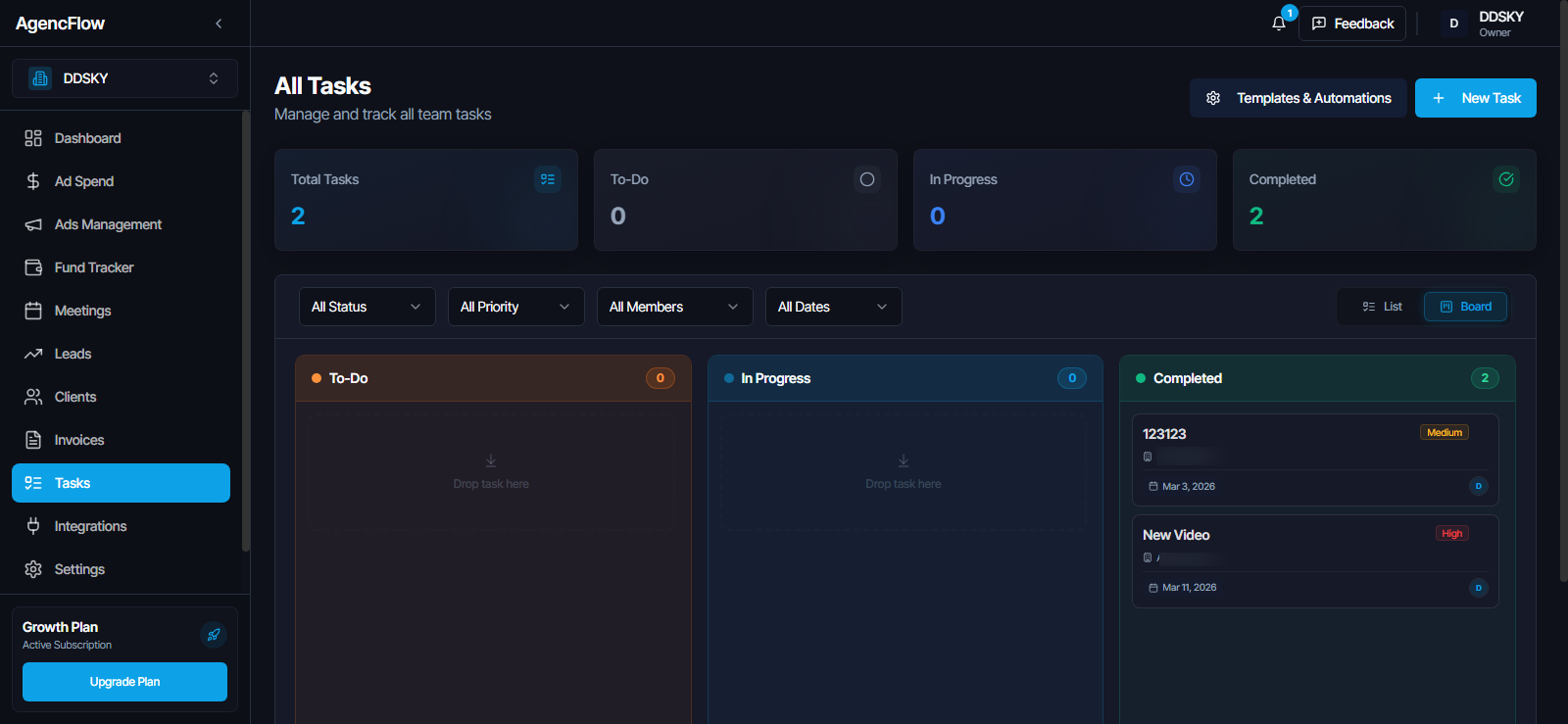
Task: Click the DDSKY workspace building icon
Action: (40, 78)
